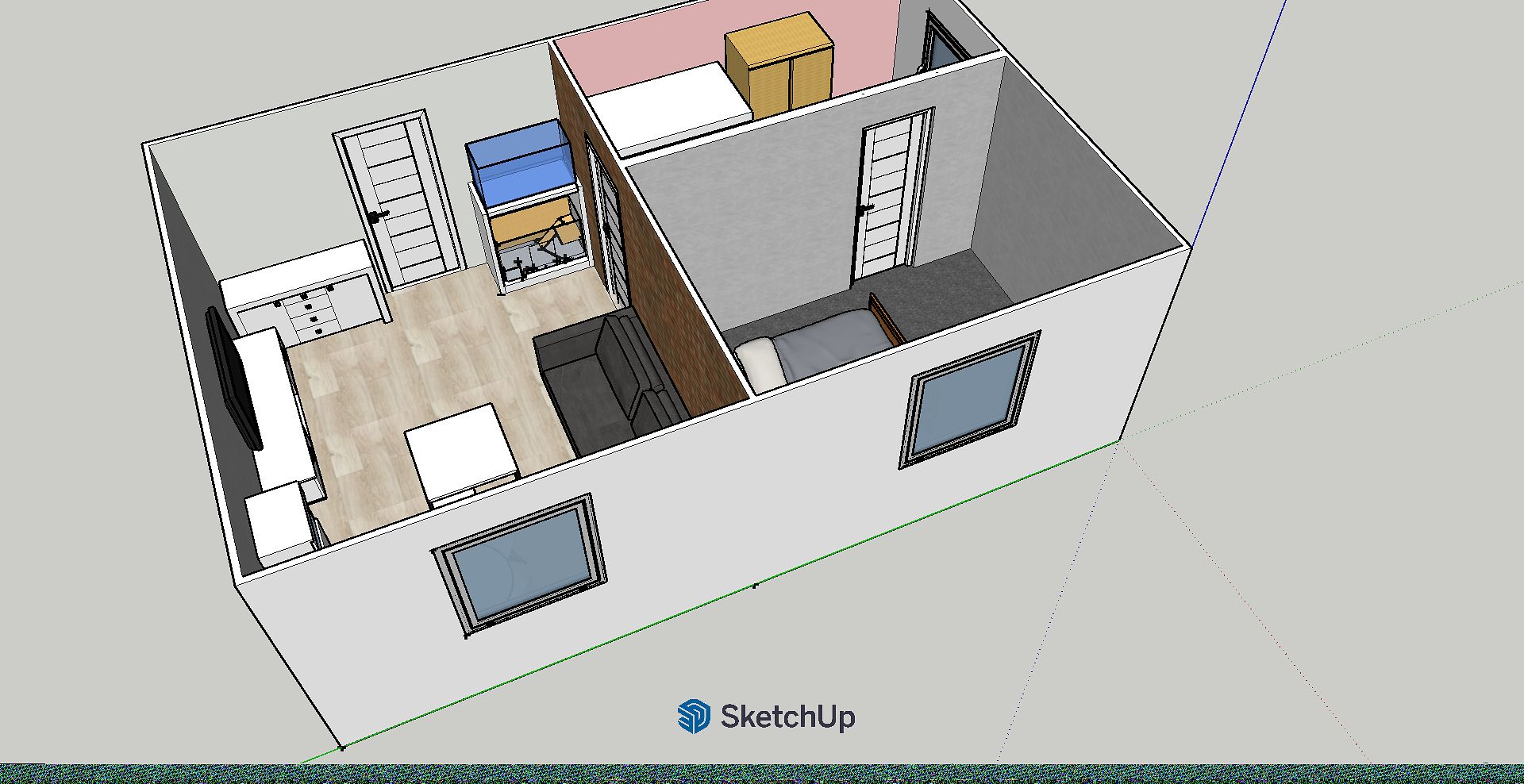Screen dimensions: 1524x784
Task: Select the white pillow on the bed
Action: click(x=760, y=363)
